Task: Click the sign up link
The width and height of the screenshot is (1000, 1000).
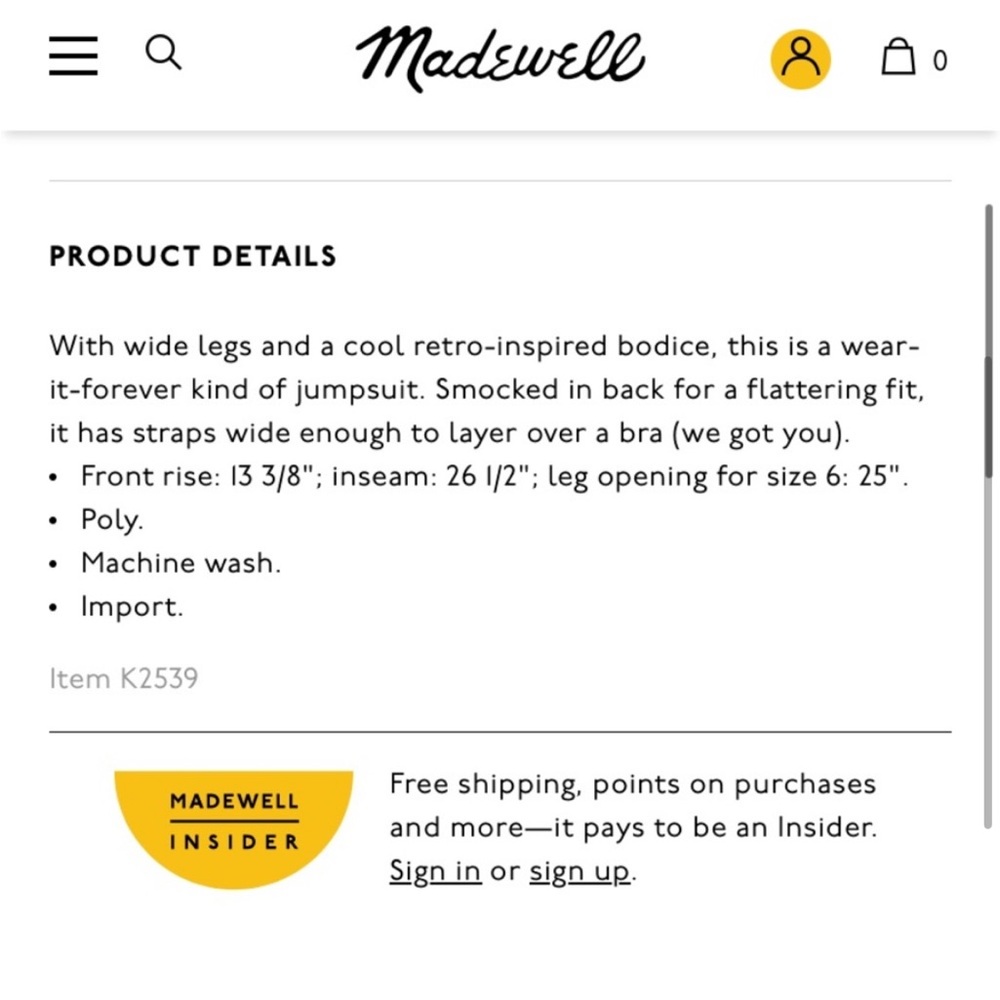Action: tap(580, 871)
